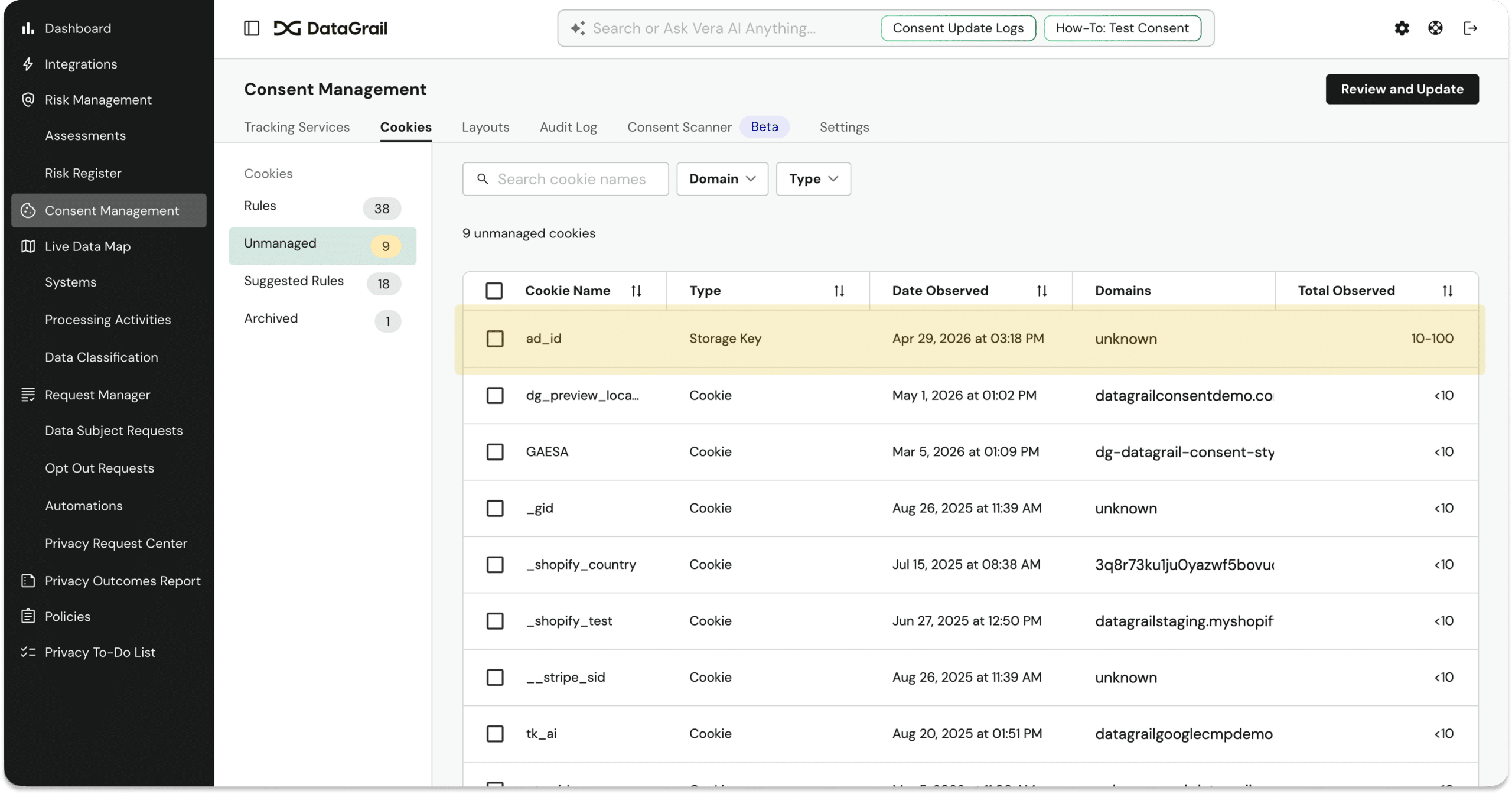This screenshot has height=794, width=1512.
Task: Check the _shopify_test row checkbox
Action: point(495,621)
